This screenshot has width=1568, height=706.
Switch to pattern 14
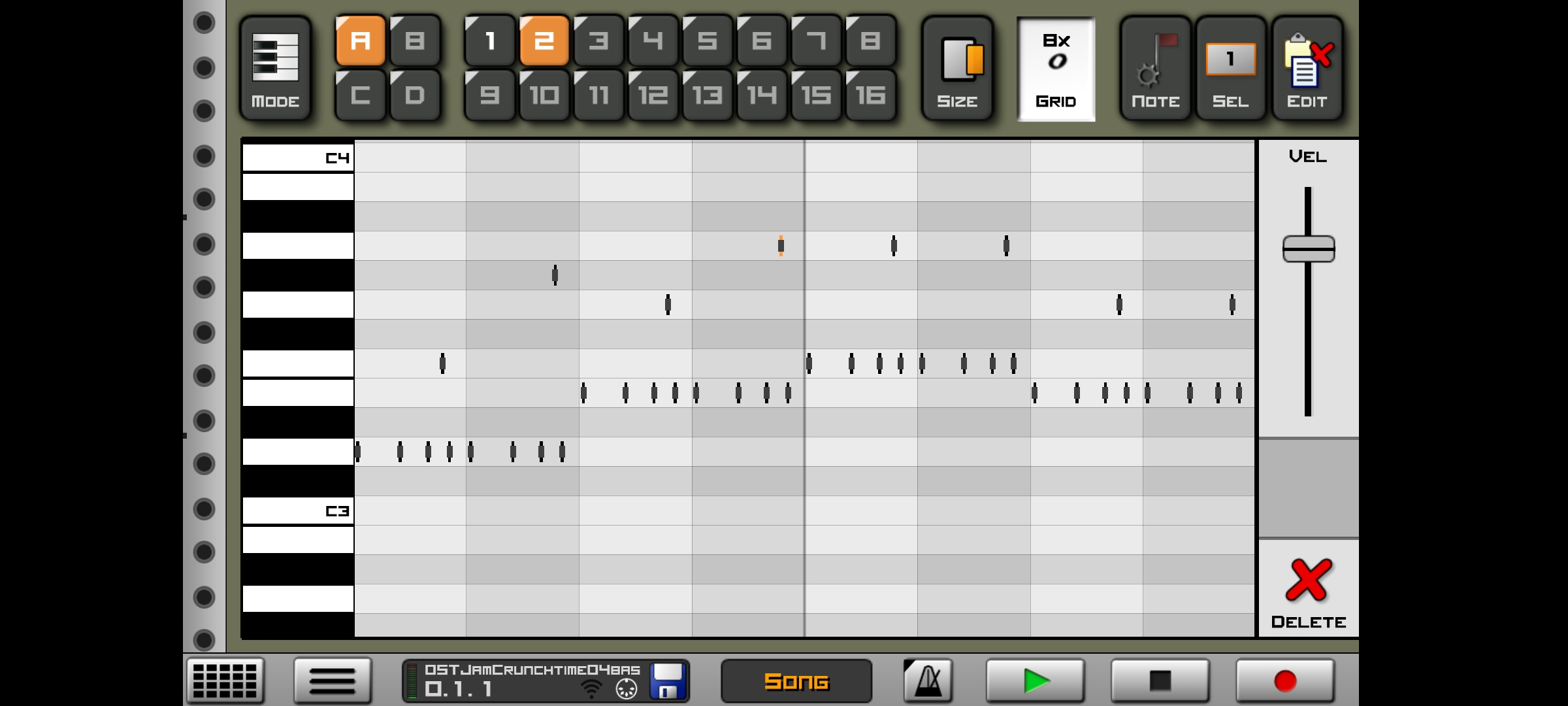[x=761, y=95]
